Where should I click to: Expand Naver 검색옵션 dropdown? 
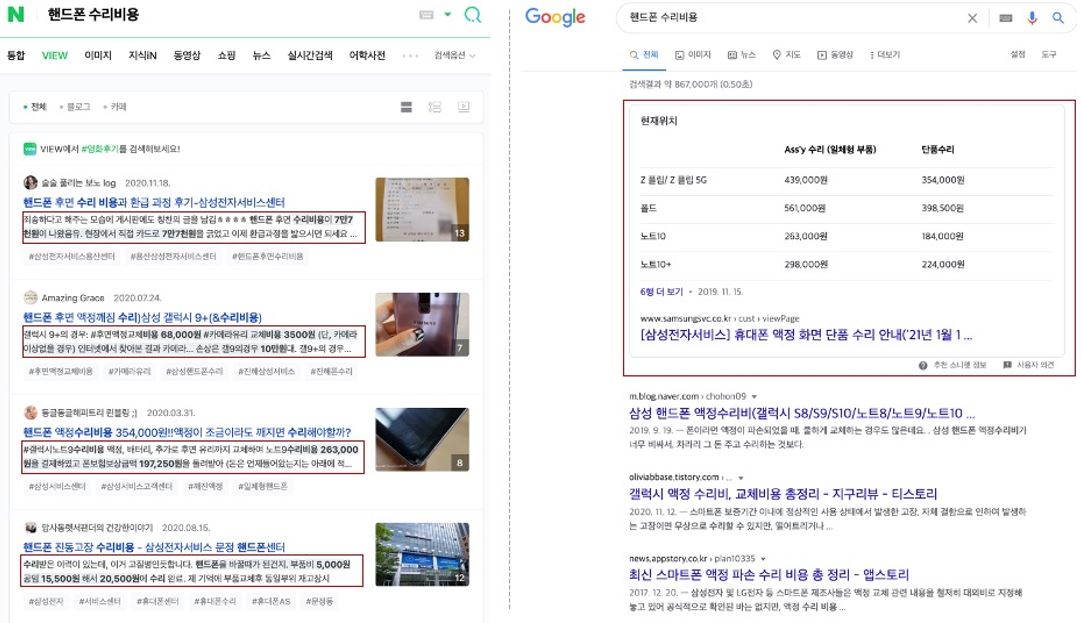[454, 55]
